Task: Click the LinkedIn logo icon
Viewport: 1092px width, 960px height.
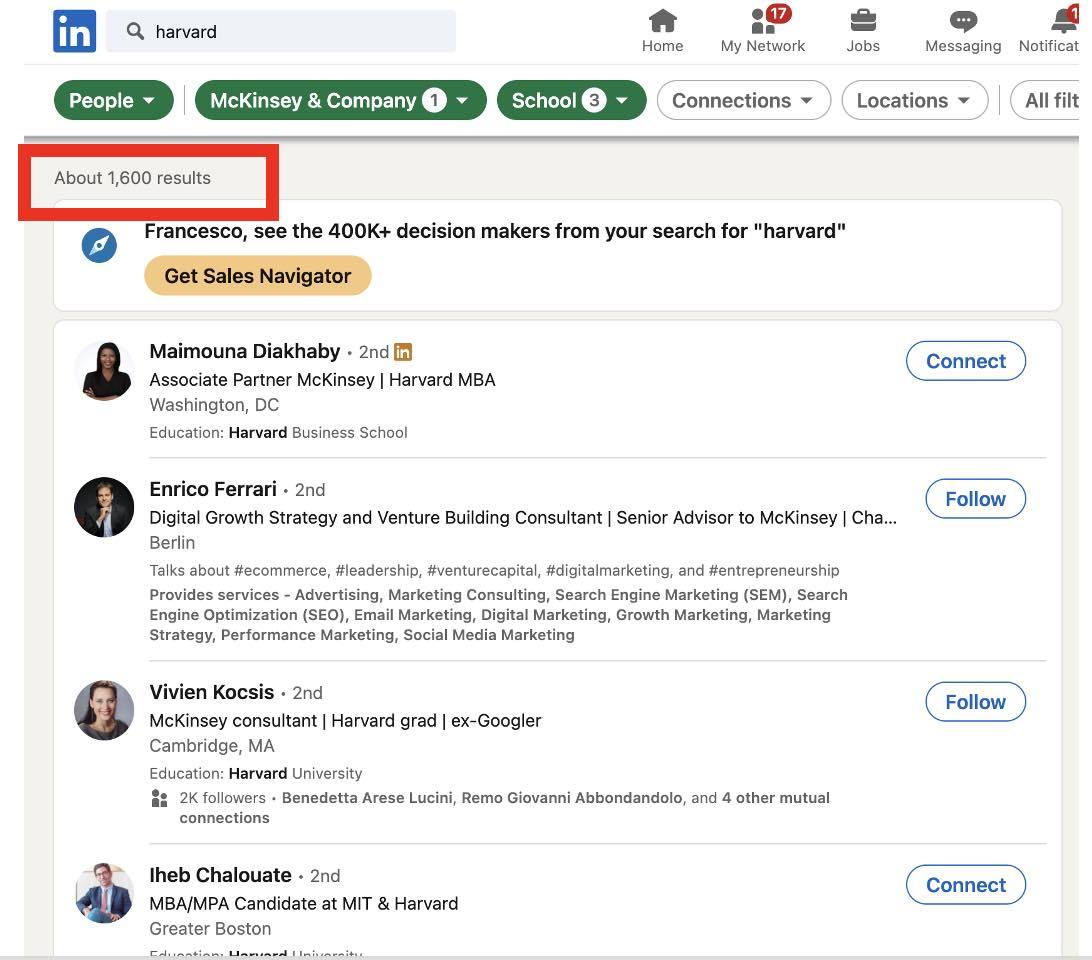Action: pos(75,31)
